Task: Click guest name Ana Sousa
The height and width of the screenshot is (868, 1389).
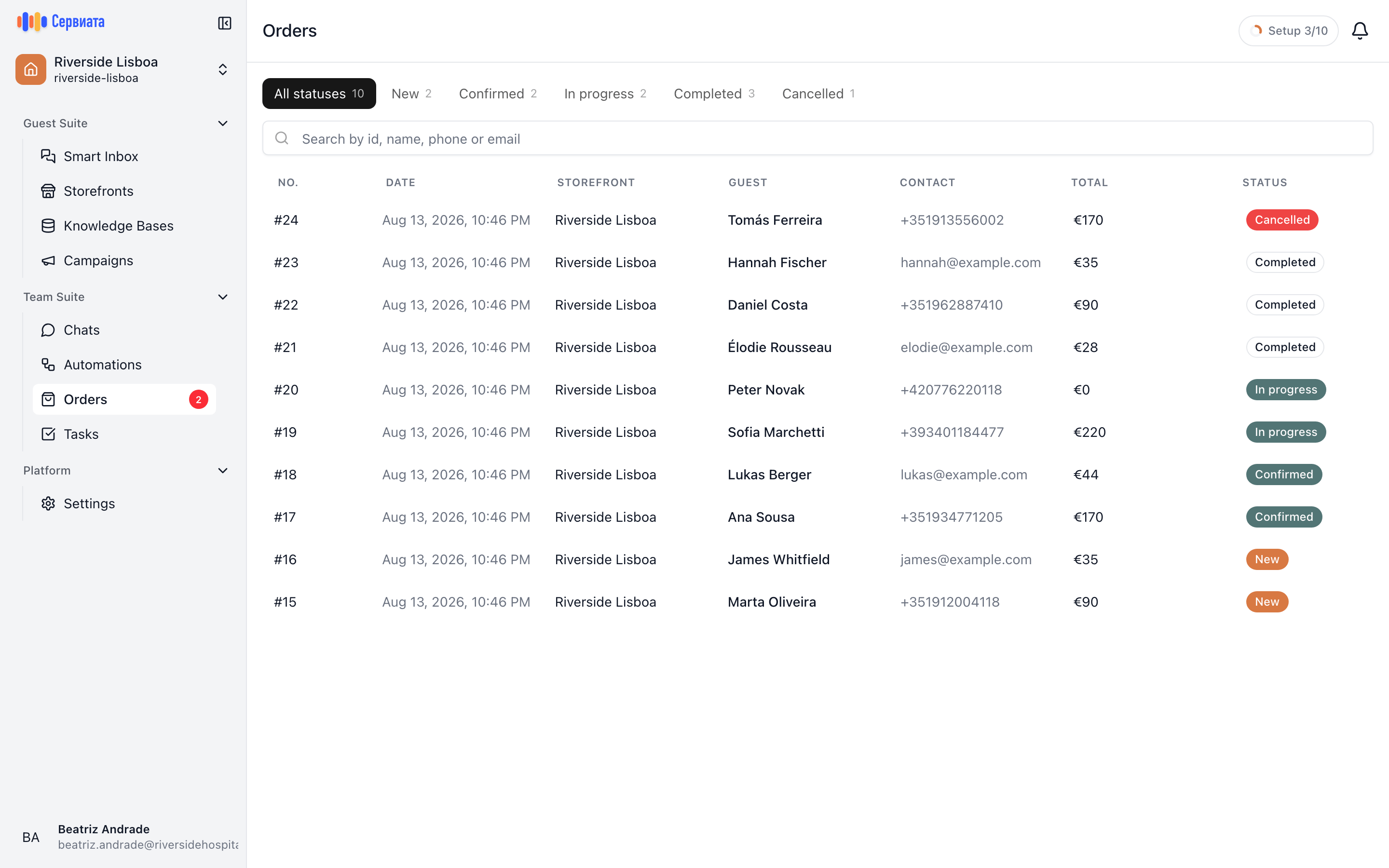Action: coord(761,517)
